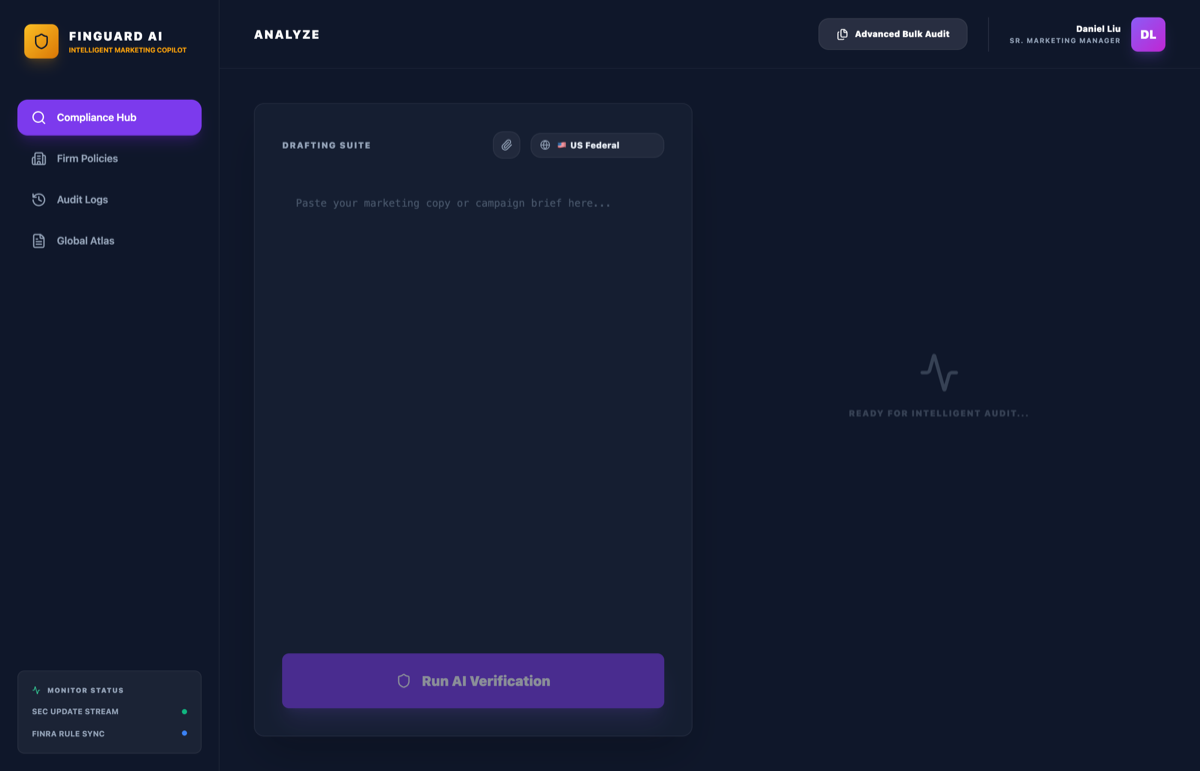Click the Run AI Verification button
Screen dimensions: 1200x771
[x=473, y=681]
